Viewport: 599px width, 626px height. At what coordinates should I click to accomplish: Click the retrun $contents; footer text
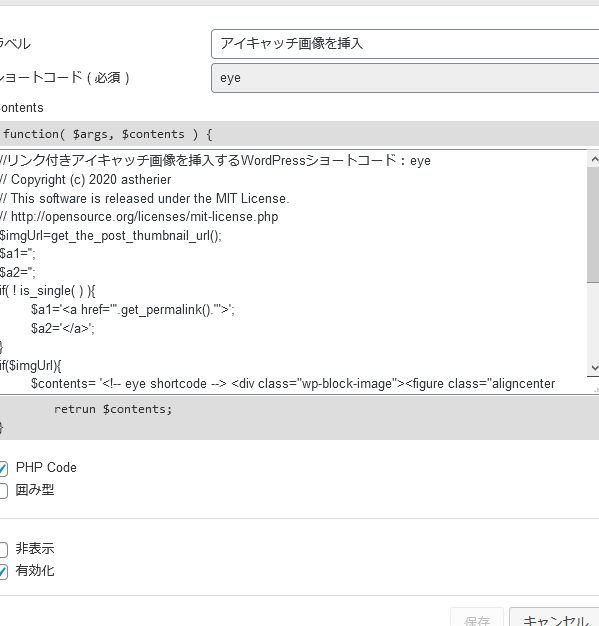(x=113, y=409)
